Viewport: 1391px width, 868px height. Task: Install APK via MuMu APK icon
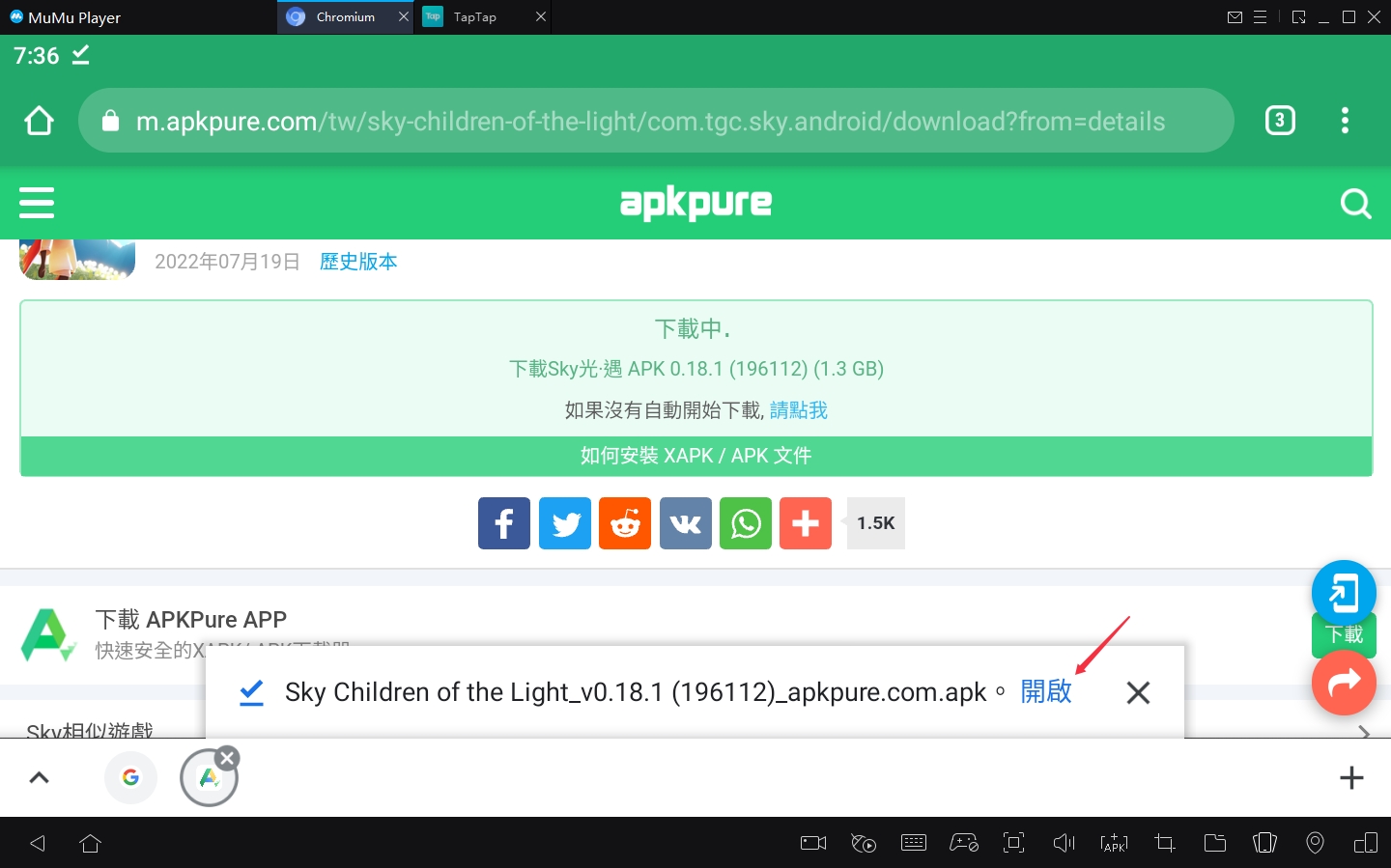[1114, 843]
